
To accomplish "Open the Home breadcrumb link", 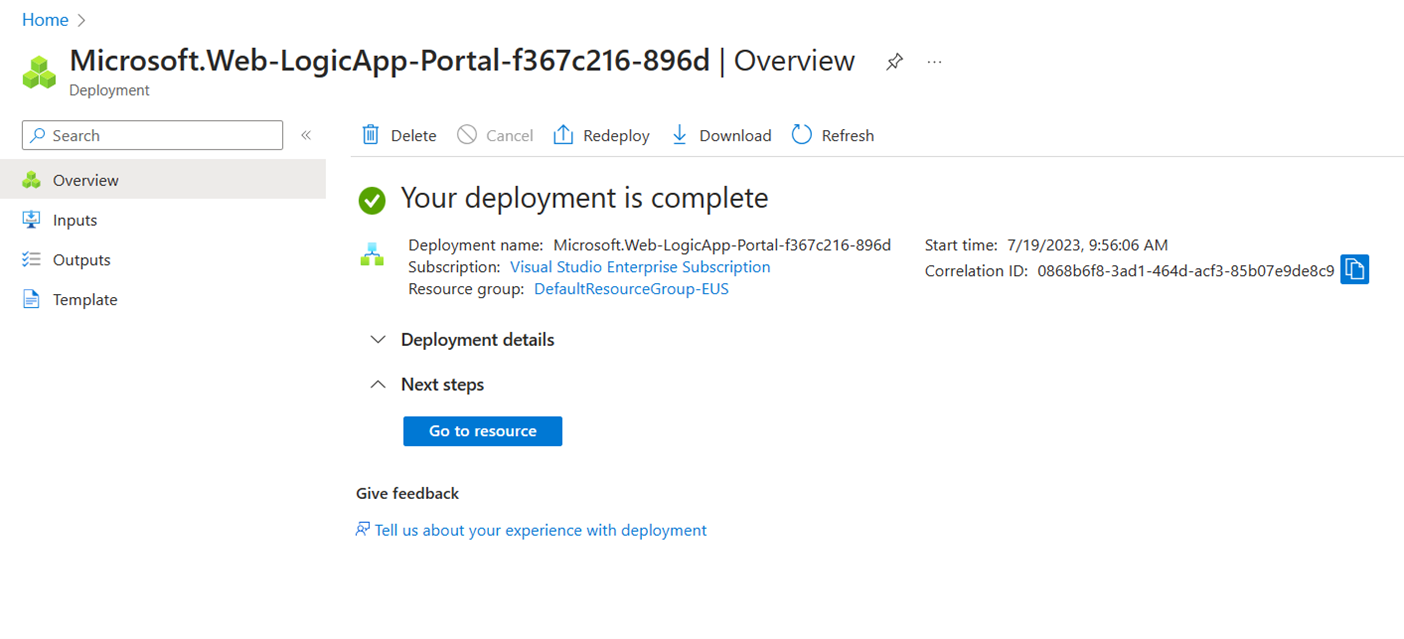I will coord(45,20).
